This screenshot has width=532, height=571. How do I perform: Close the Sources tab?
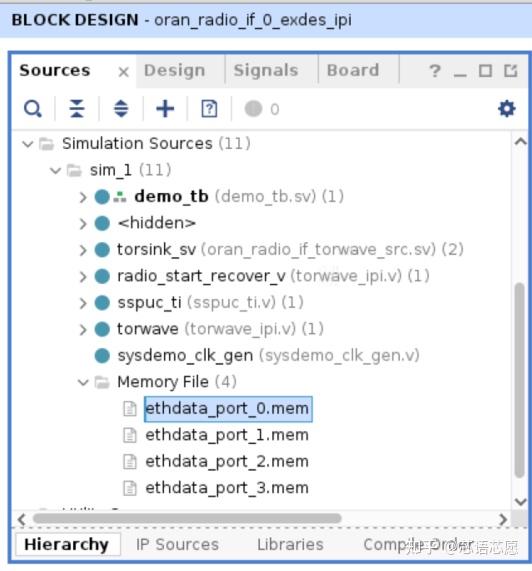click(124, 72)
